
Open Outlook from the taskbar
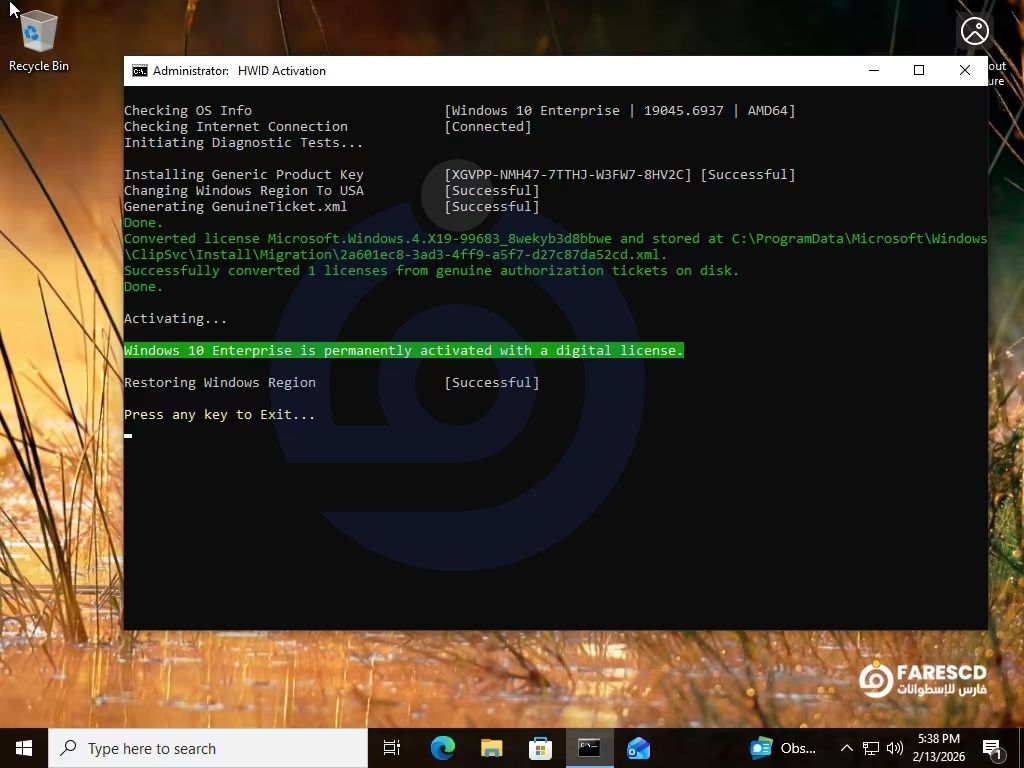[638, 748]
